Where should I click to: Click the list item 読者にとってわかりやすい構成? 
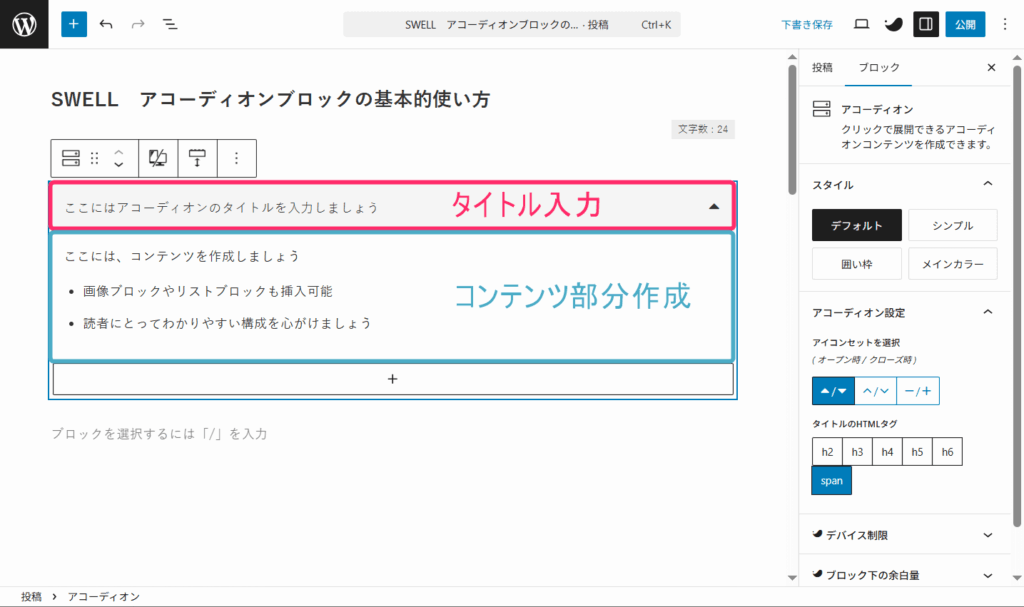click(x=227, y=323)
